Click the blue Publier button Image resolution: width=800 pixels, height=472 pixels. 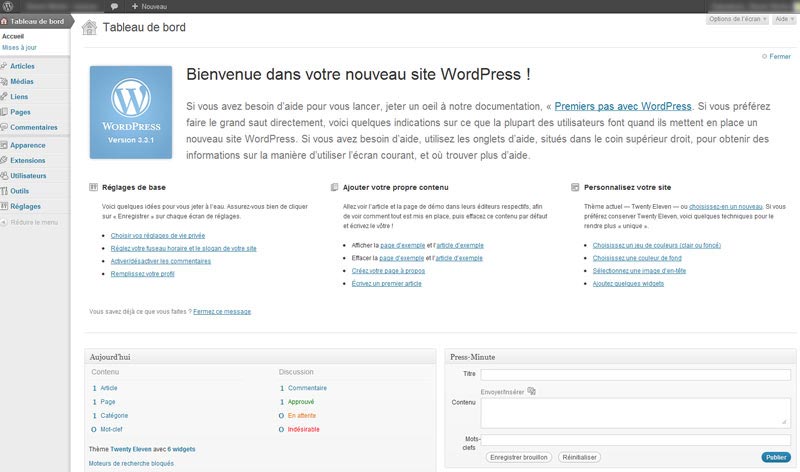776,457
